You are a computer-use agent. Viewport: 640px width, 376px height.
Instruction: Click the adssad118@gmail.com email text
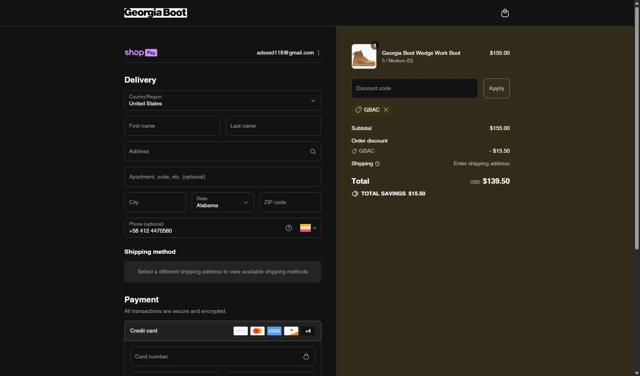[x=285, y=53]
